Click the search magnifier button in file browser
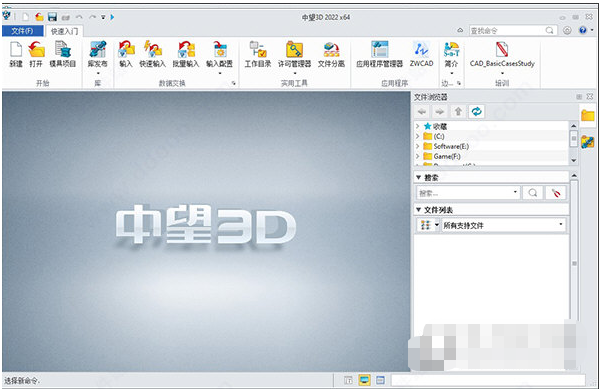Viewport: 601px width, 391px height. click(x=532, y=192)
